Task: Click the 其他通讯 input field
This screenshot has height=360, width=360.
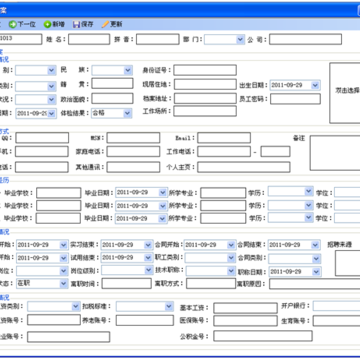Action: click(133, 167)
